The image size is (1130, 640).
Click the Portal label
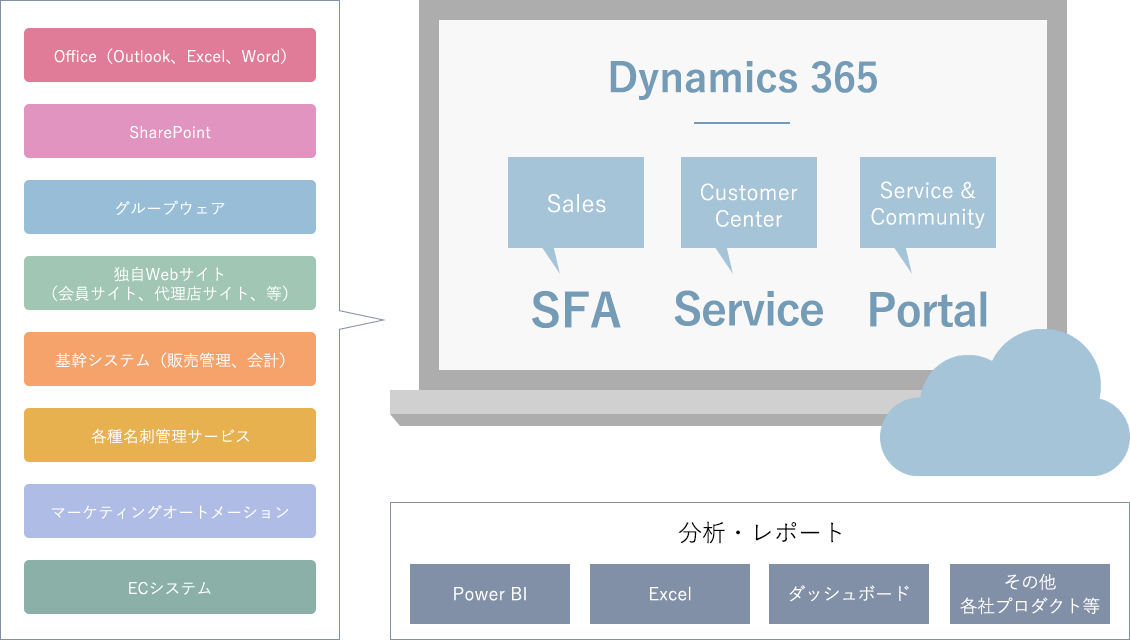click(x=928, y=310)
